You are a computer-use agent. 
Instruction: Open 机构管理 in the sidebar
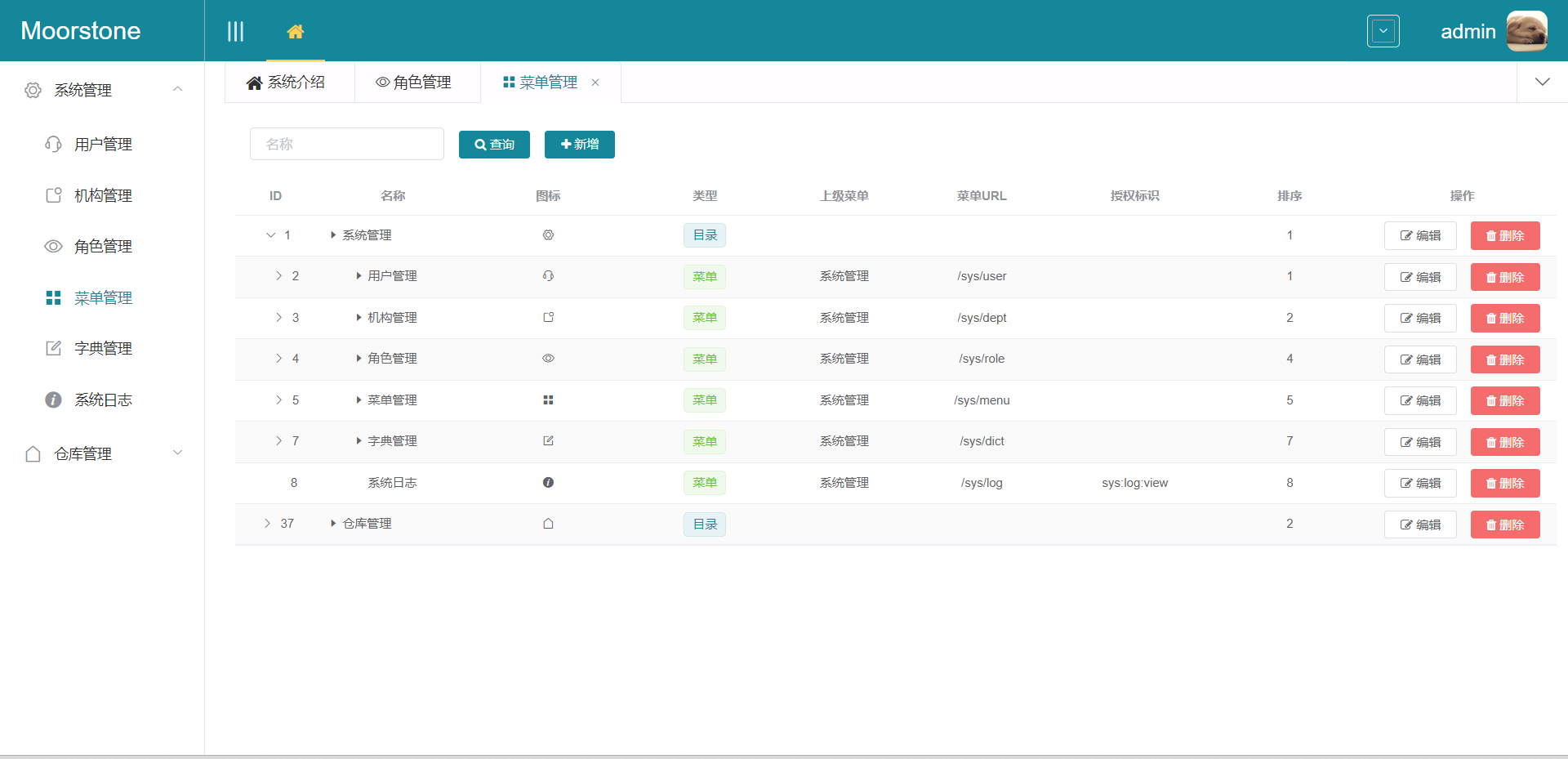coord(102,195)
